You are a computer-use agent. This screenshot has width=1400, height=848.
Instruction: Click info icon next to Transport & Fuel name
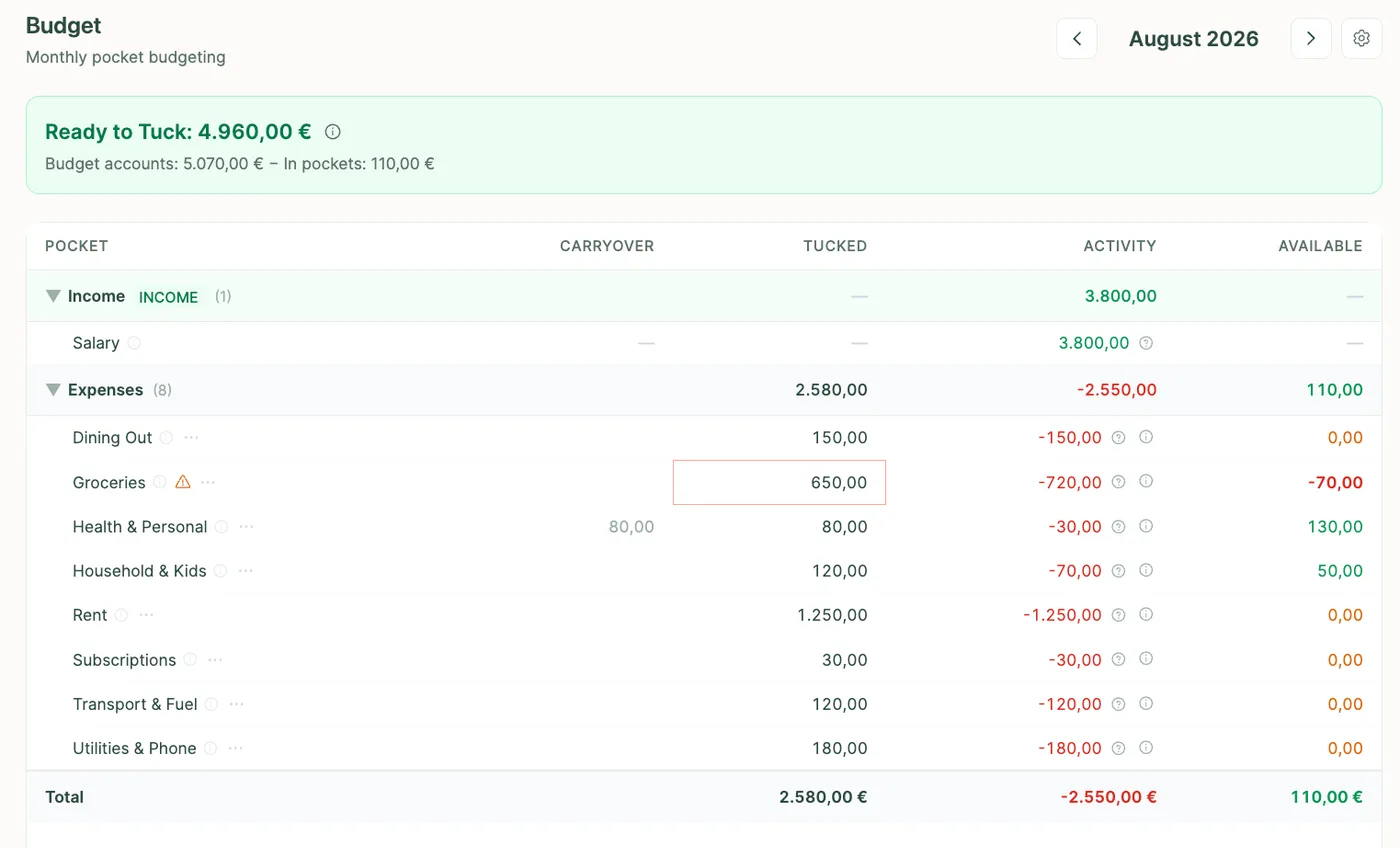pyautogui.click(x=211, y=704)
